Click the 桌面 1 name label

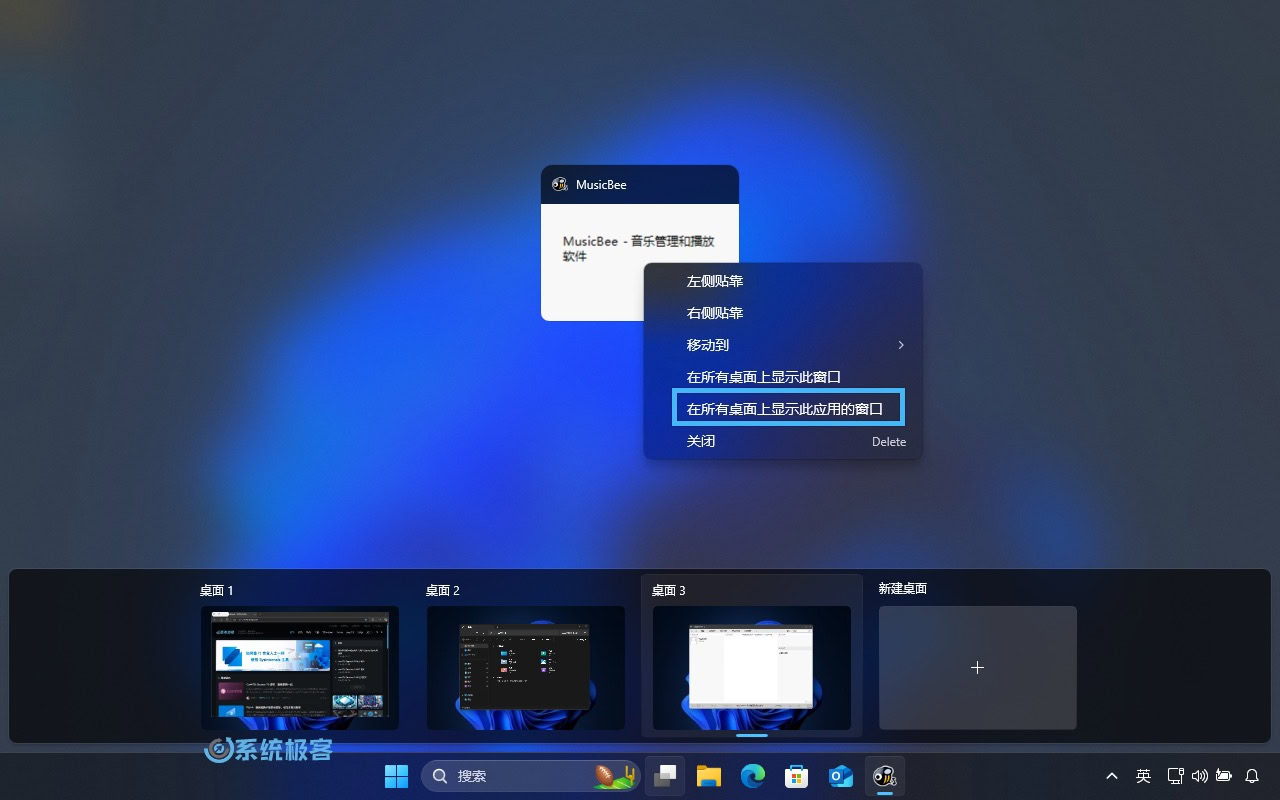[x=217, y=590]
